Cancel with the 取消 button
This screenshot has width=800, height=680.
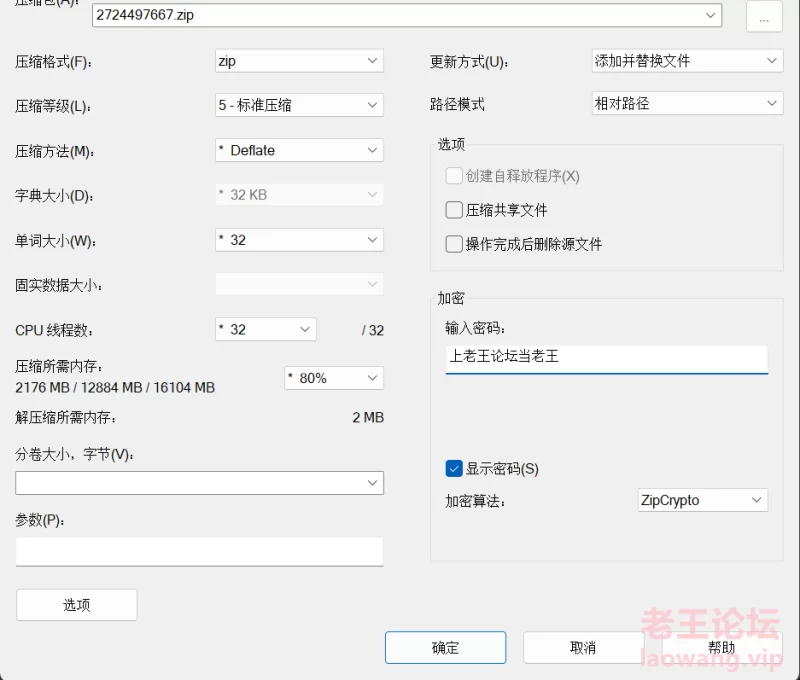tap(583, 648)
